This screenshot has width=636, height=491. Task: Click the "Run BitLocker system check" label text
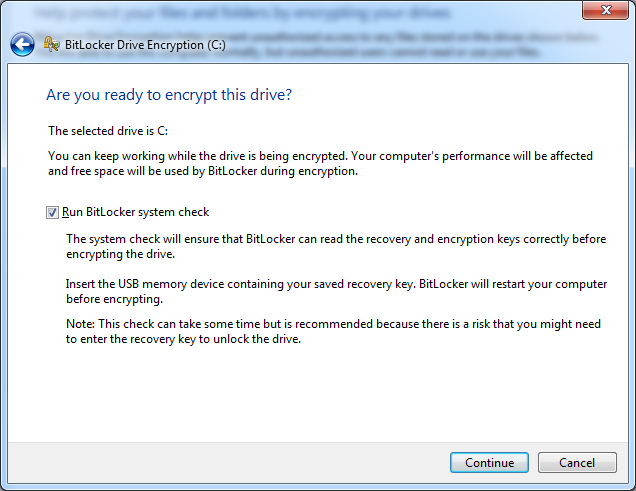(135, 212)
